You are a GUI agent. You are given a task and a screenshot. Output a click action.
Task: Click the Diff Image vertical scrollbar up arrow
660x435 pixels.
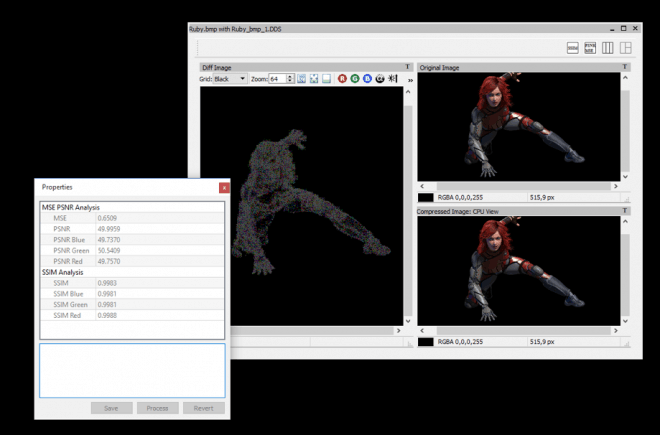pos(408,91)
